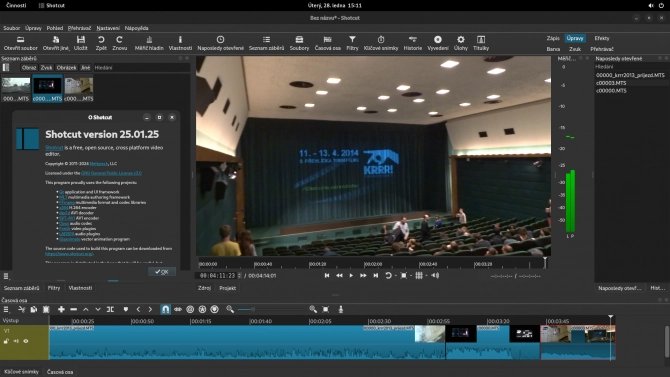Image resolution: width=670 pixels, height=377 pixels.
Task: Split clip at playhead in timeline
Action: point(110,309)
